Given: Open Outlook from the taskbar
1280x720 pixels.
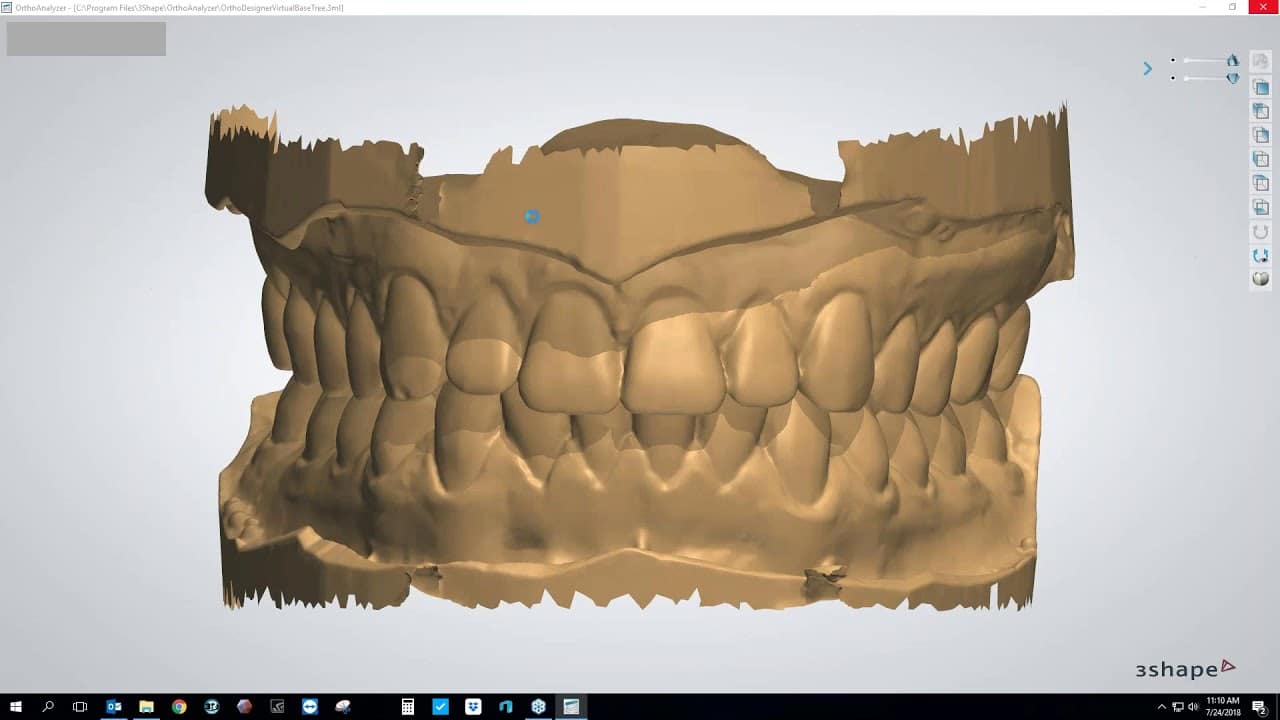Looking at the screenshot, I should click(114, 707).
